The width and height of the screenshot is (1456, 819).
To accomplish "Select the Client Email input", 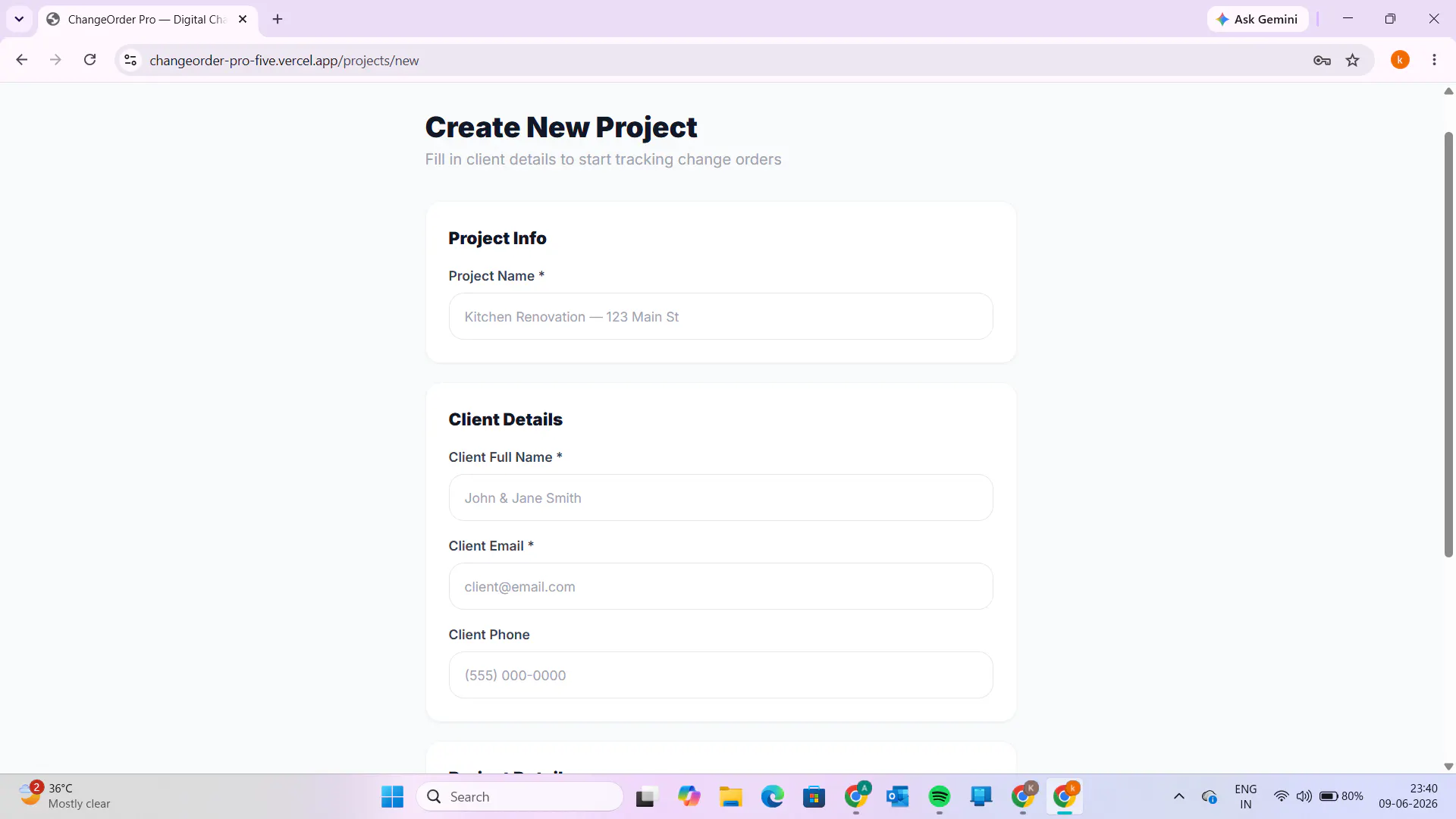I will 720,586.
